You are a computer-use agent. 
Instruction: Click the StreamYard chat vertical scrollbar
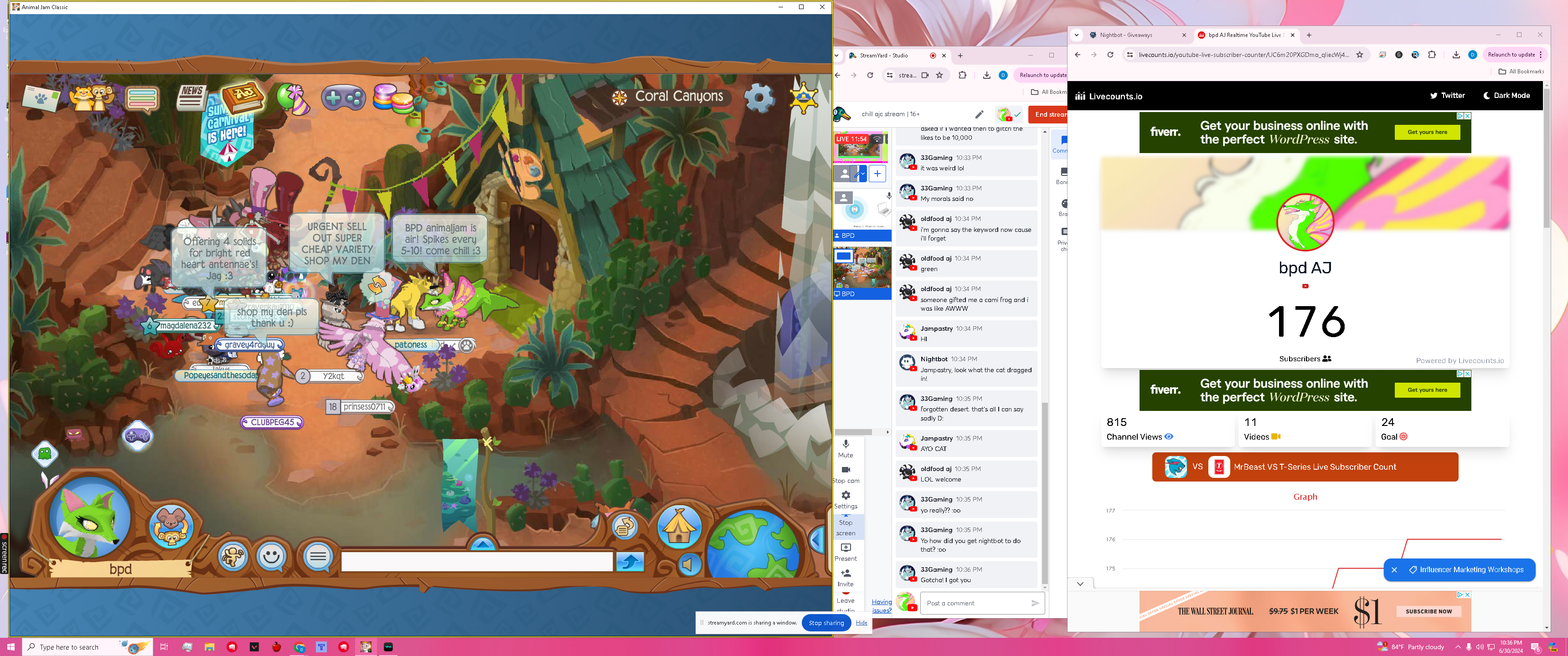click(x=1045, y=493)
